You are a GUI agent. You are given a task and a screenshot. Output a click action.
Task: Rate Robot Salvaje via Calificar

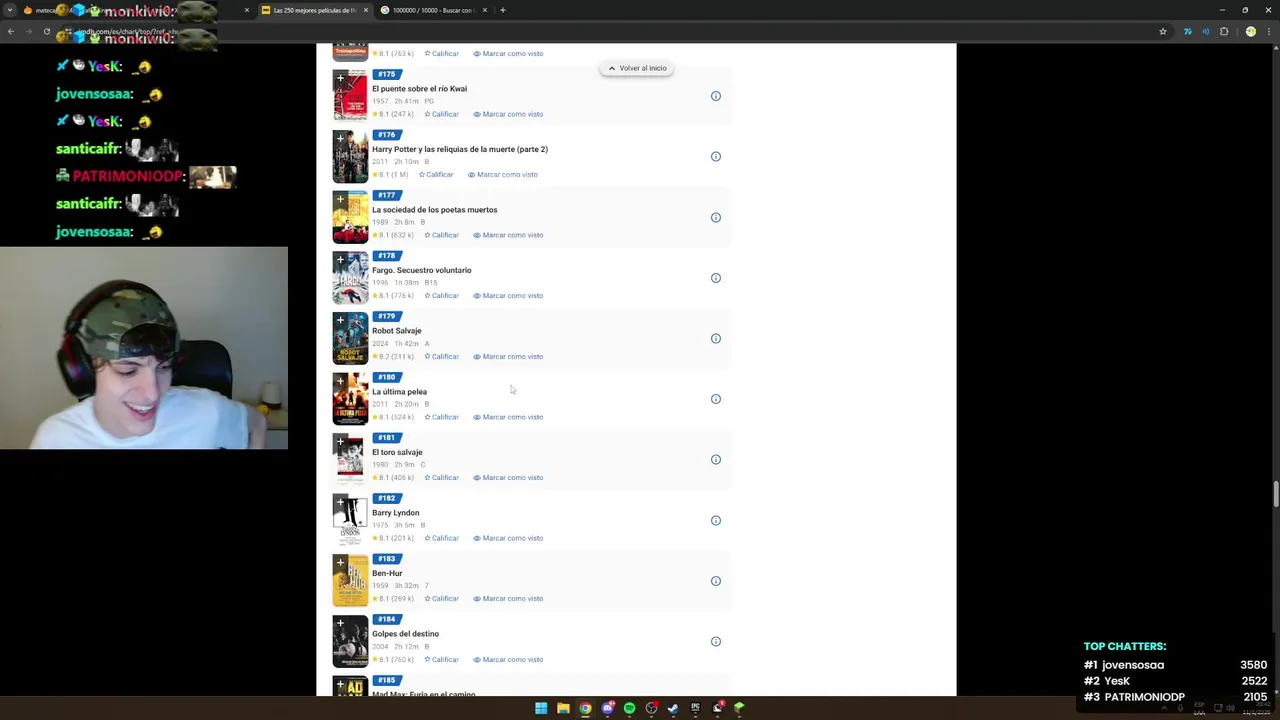pos(442,356)
